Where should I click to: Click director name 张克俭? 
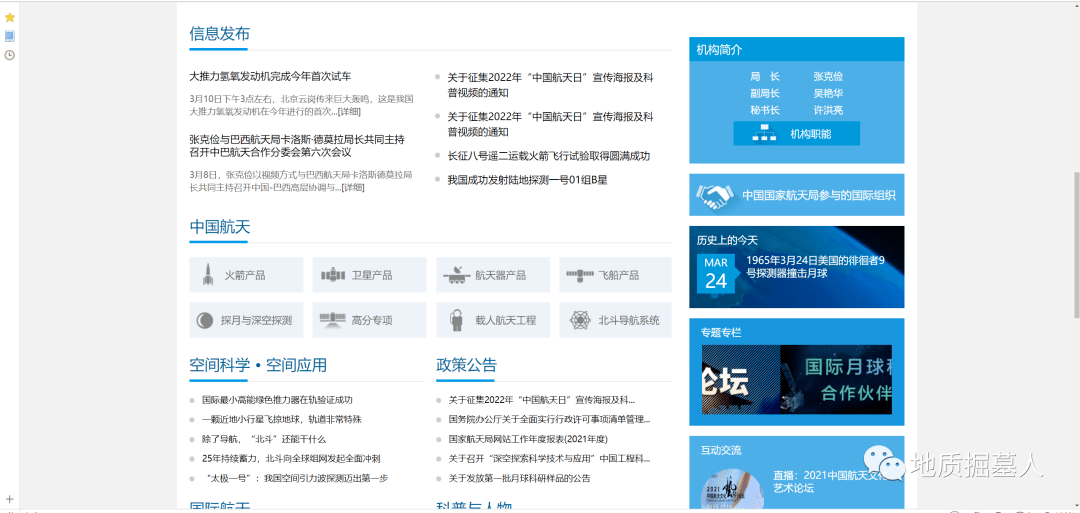tap(828, 76)
